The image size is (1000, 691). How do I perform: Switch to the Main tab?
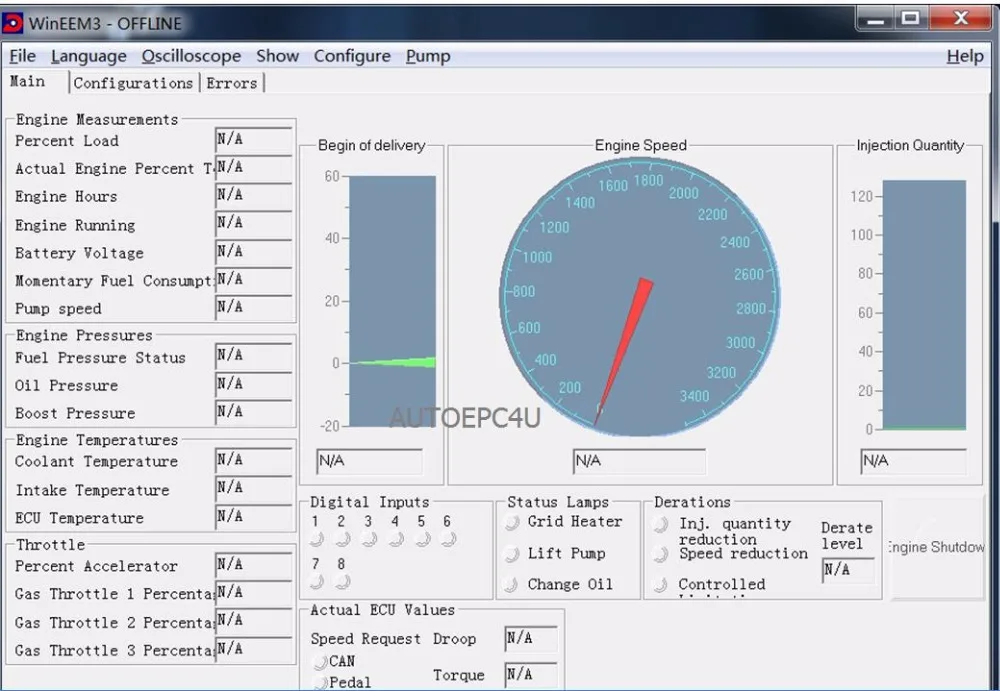(27, 82)
